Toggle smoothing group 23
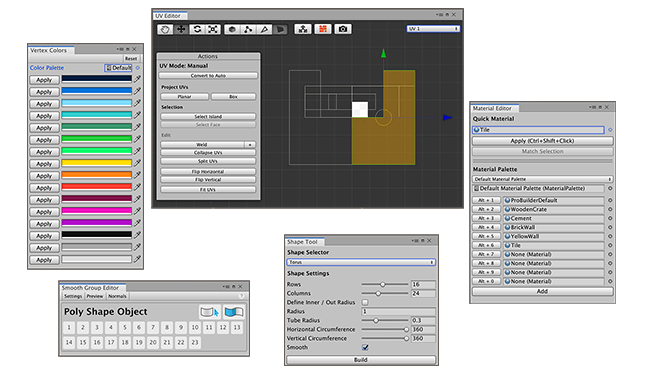The image size is (647, 378). (x=195, y=343)
